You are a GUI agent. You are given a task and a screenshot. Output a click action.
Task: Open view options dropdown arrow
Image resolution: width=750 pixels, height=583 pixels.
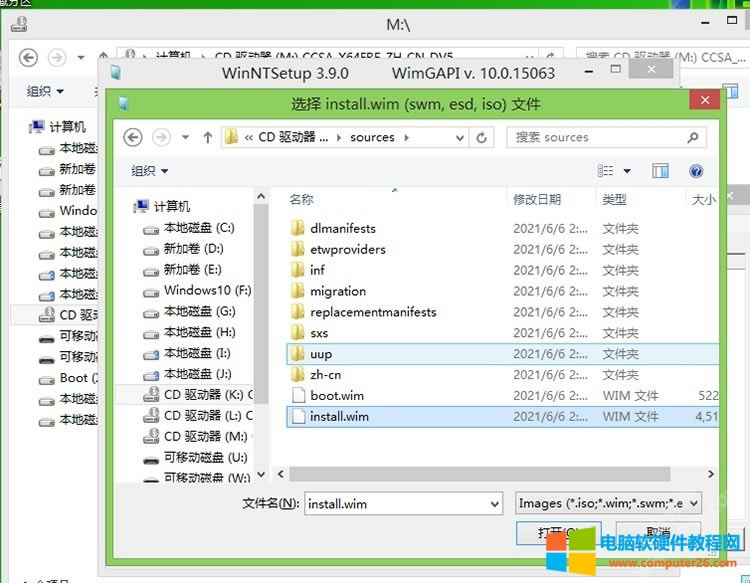(x=627, y=171)
